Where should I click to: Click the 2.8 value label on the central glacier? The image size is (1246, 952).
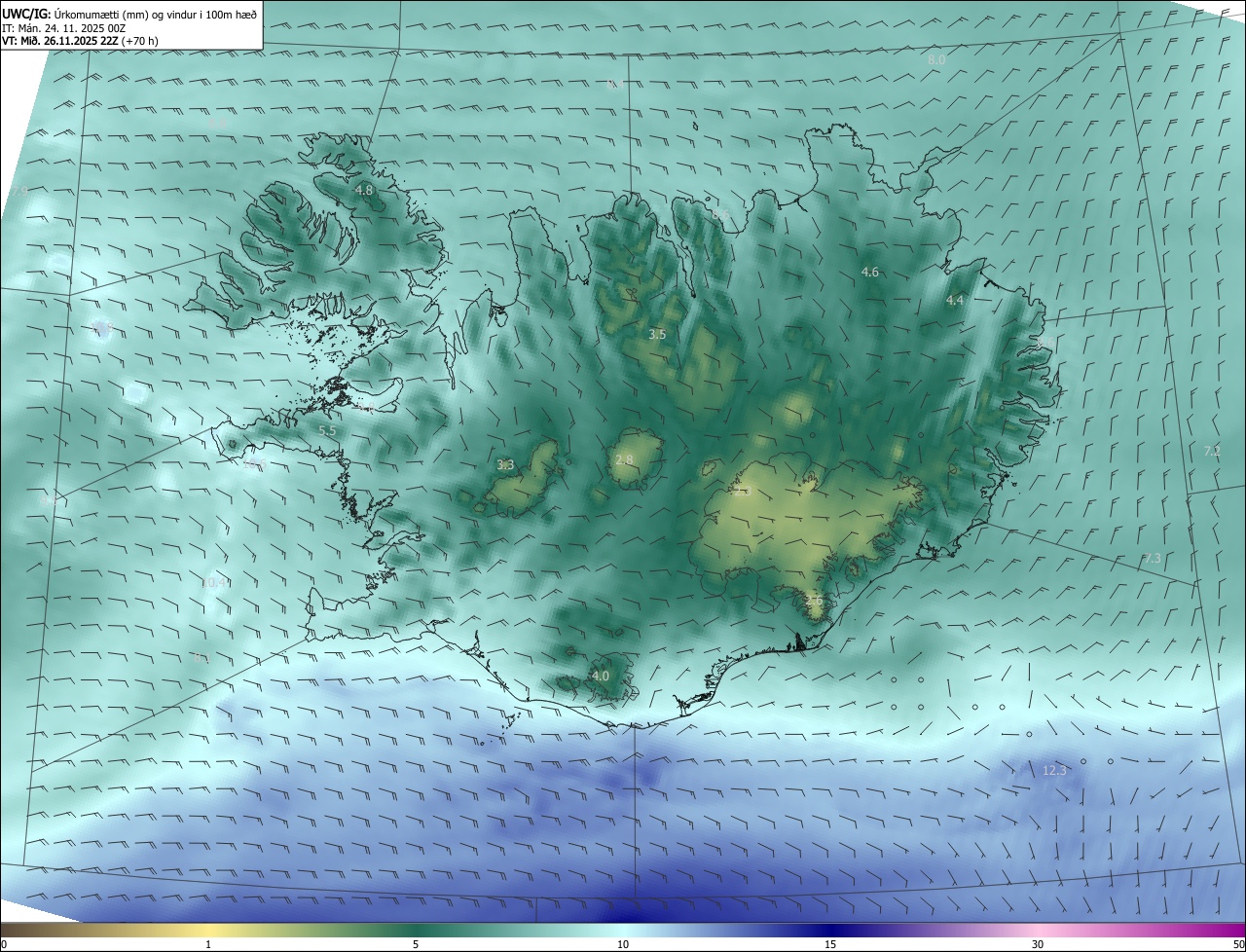pyautogui.click(x=624, y=459)
